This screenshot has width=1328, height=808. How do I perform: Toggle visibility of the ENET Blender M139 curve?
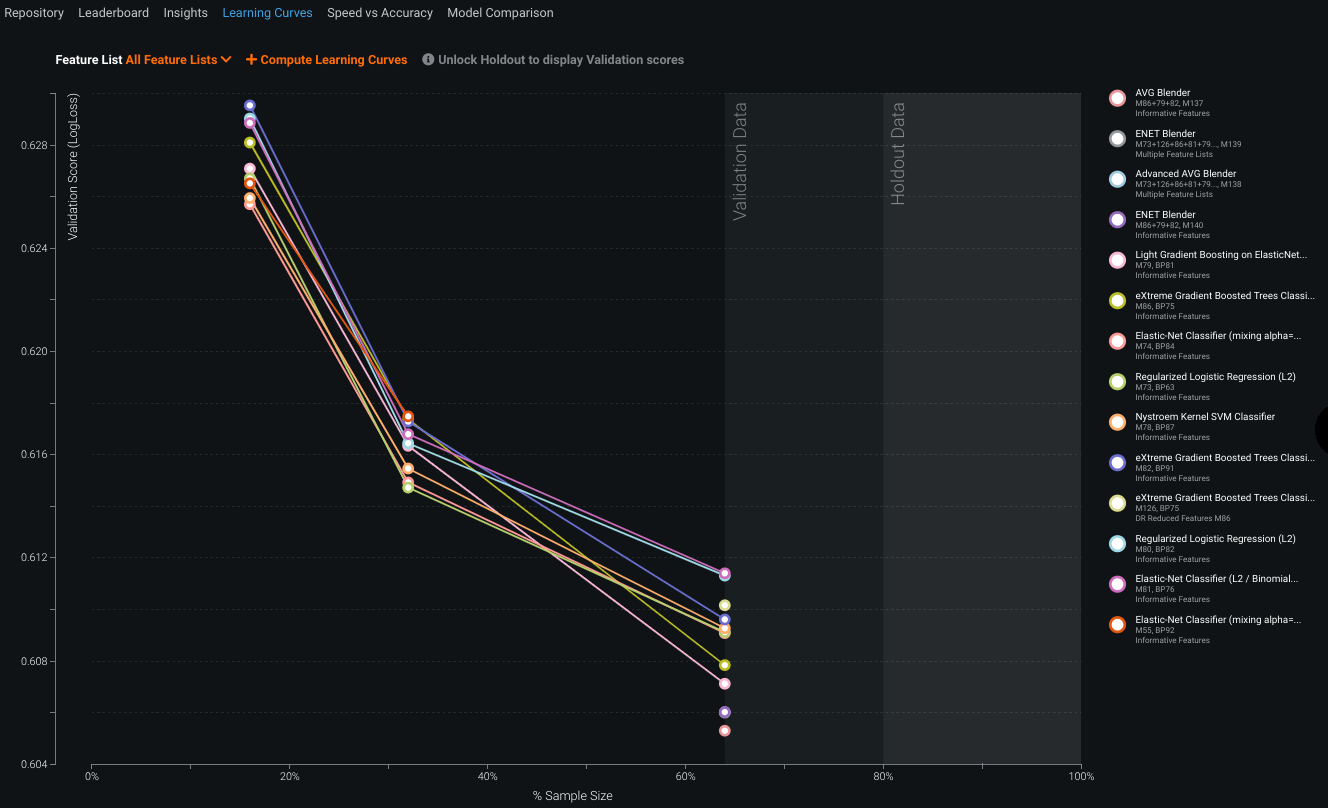click(x=1117, y=138)
